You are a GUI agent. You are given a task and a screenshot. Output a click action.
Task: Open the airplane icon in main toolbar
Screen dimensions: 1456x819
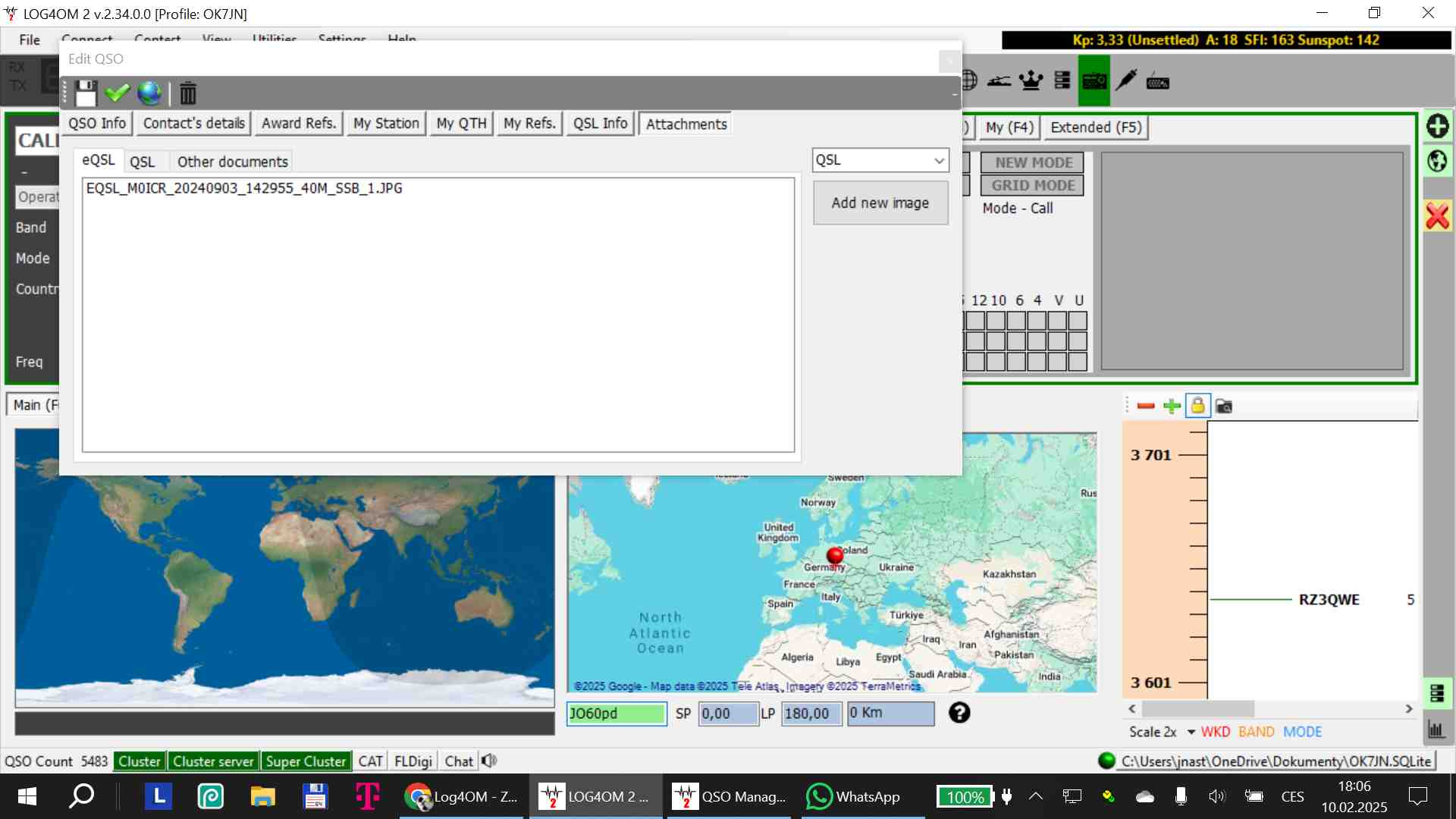tap(999, 80)
